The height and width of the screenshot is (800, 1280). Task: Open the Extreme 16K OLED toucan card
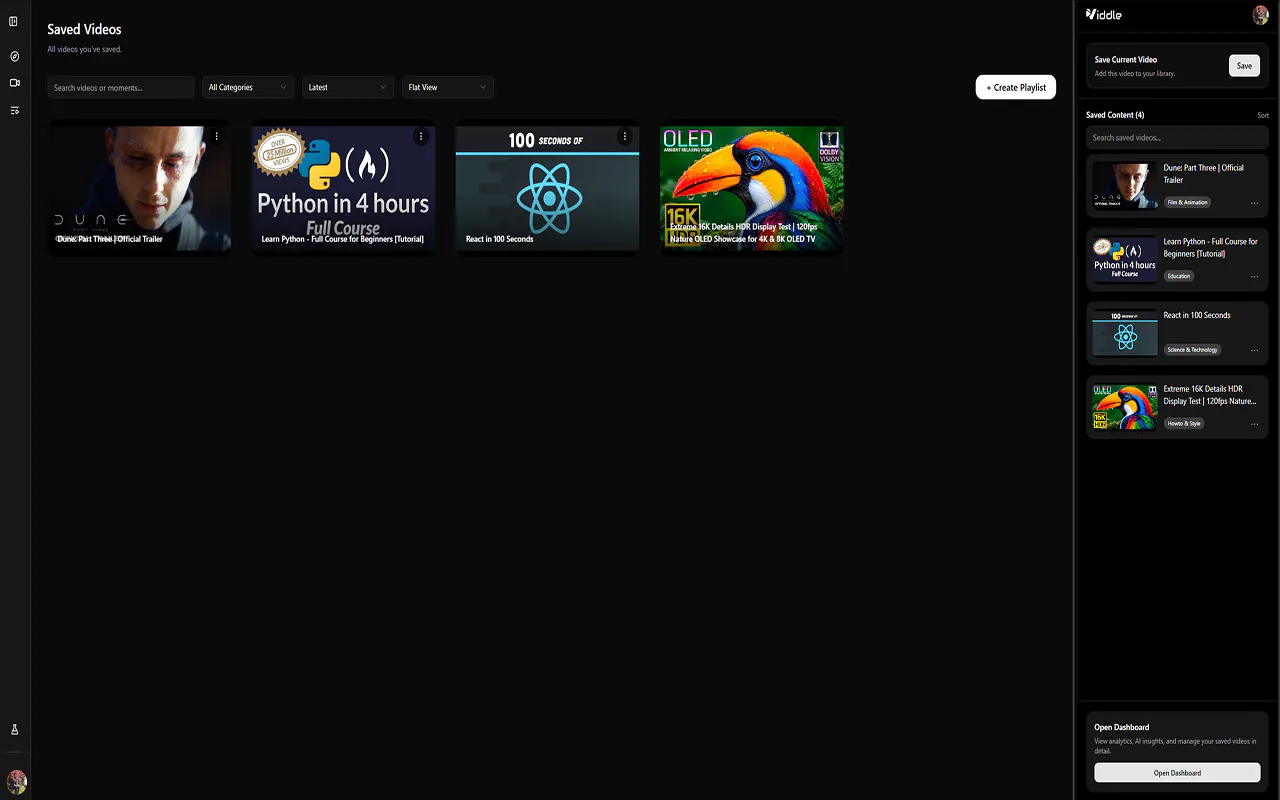point(751,188)
